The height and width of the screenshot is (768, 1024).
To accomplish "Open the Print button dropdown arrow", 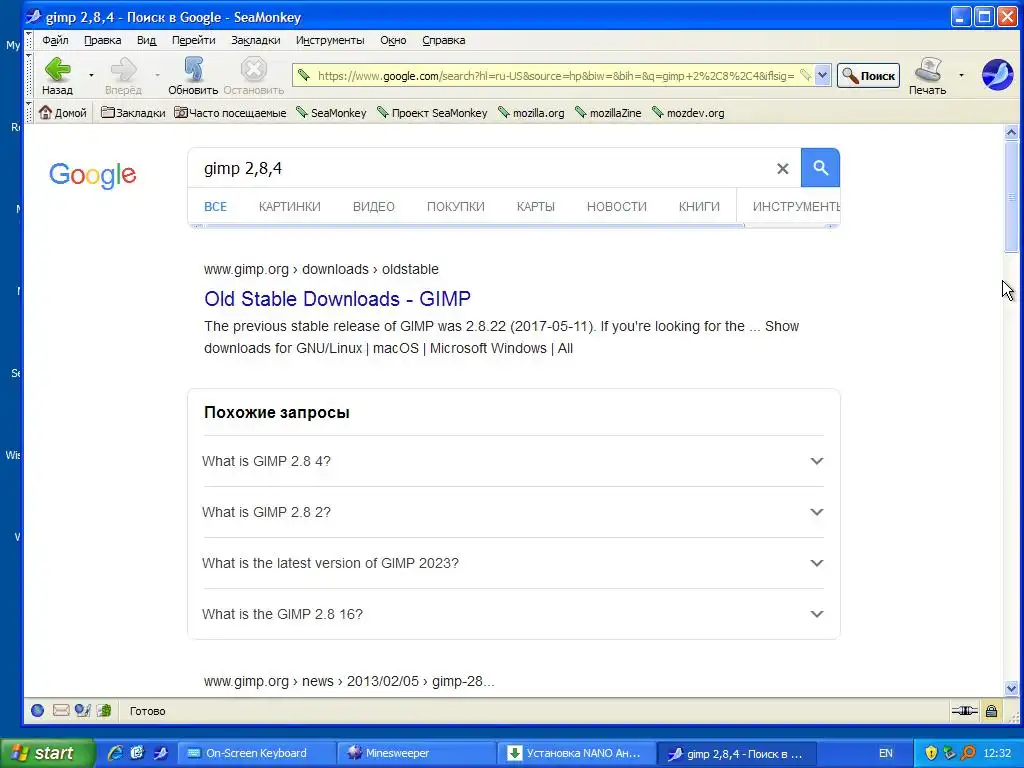I will pyautogui.click(x=961, y=75).
